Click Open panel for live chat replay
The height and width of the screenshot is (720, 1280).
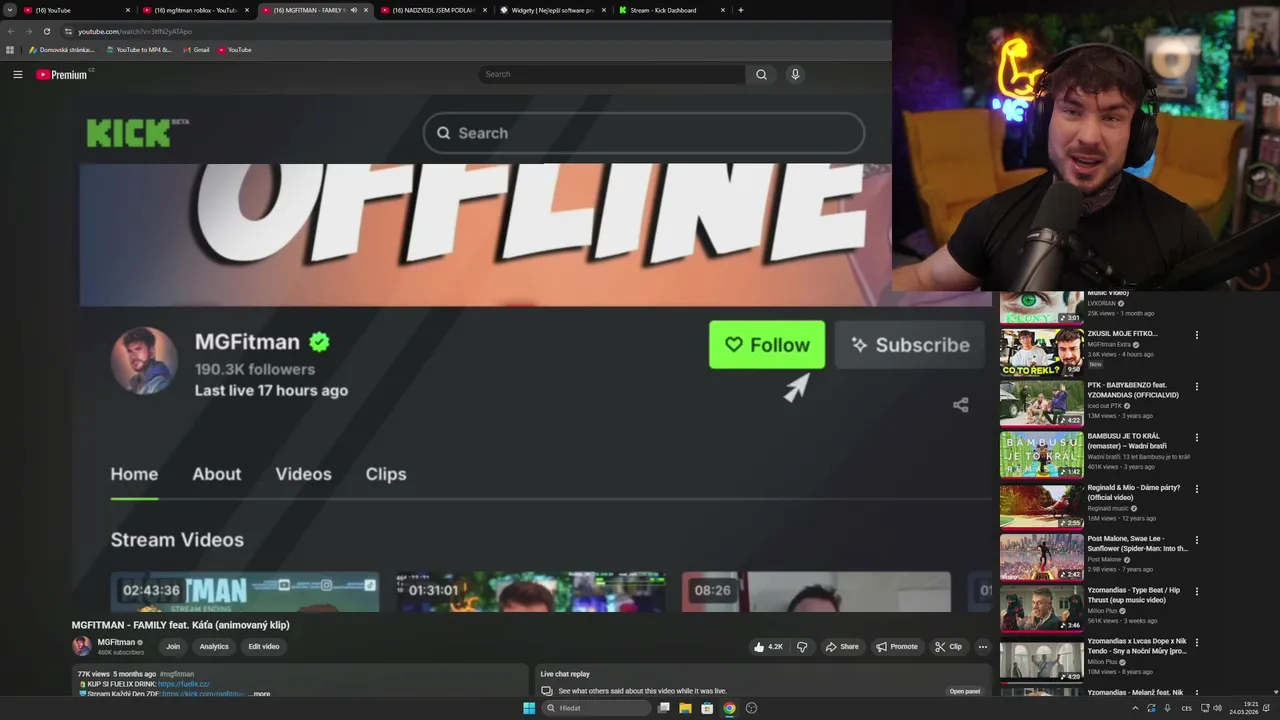(965, 691)
